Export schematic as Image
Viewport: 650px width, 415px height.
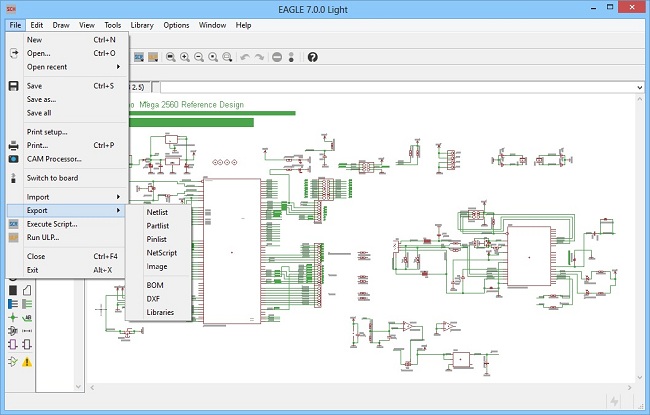coord(159,266)
